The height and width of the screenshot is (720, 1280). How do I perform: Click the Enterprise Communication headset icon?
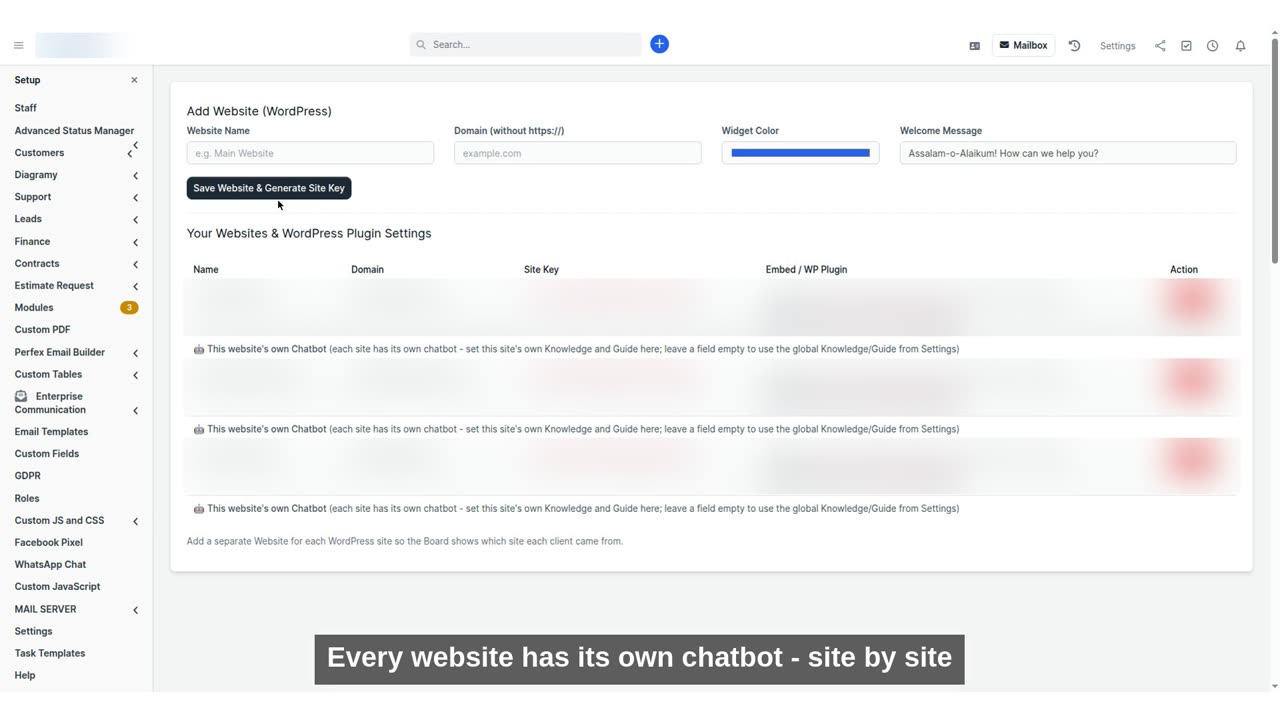click(21, 396)
